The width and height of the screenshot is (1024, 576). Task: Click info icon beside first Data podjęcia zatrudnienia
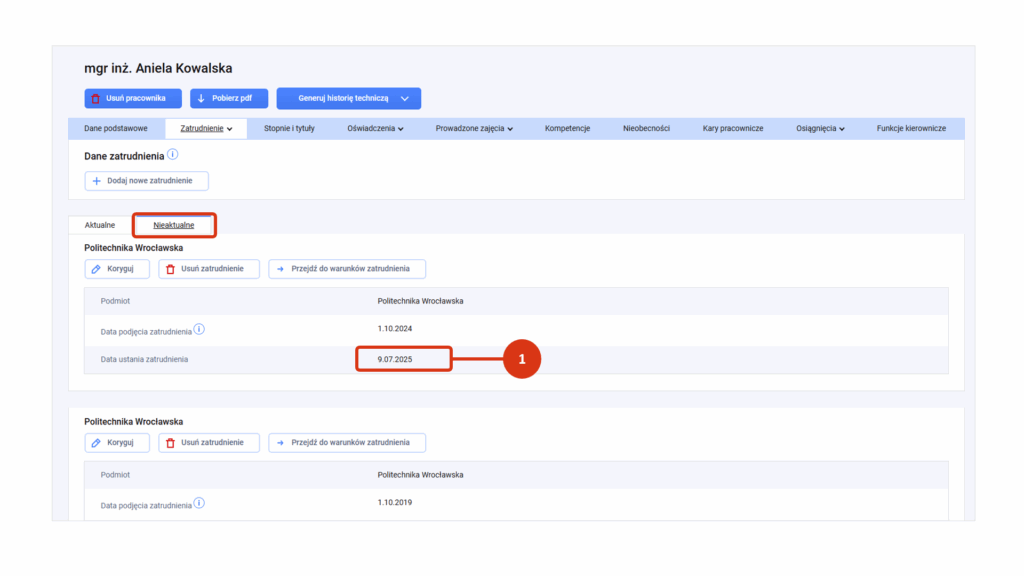(199, 329)
